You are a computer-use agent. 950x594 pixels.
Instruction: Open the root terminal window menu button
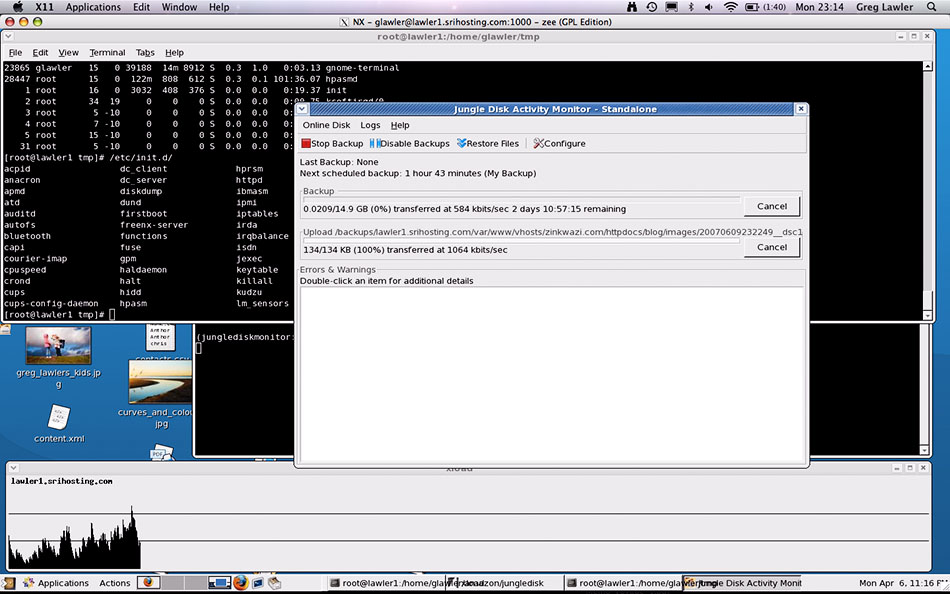(8, 36)
